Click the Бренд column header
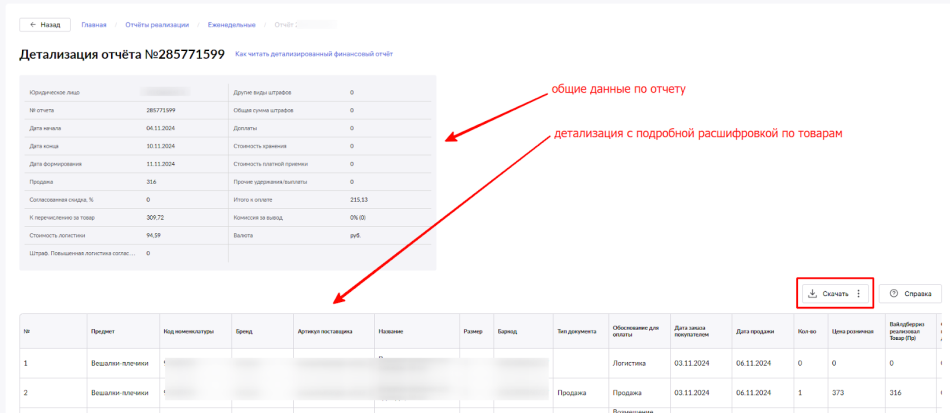The width and height of the screenshot is (950, 413). pyautogui.click(x=245, y=330)
